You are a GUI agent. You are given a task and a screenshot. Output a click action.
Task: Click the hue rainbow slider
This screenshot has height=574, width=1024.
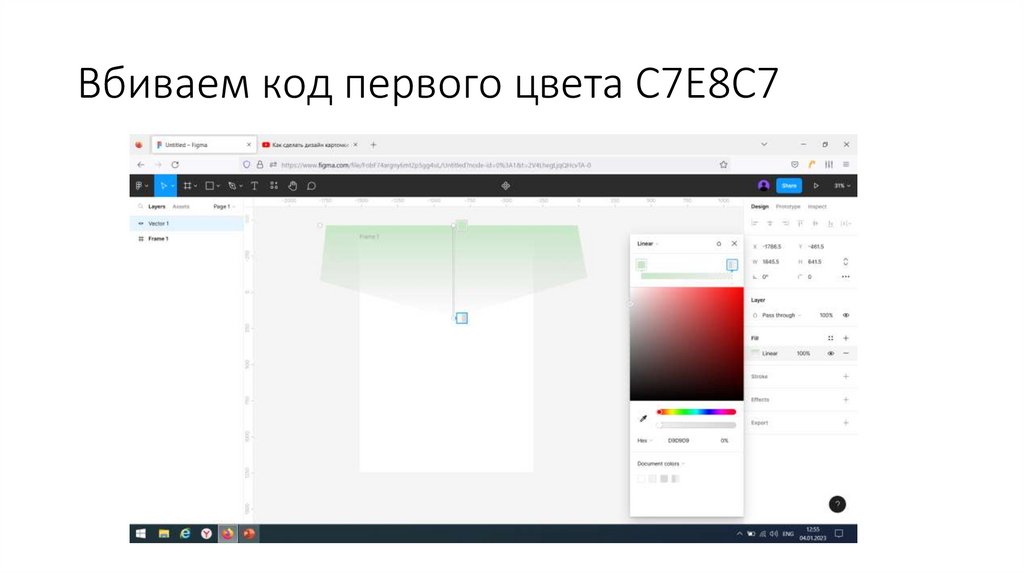point(696,412)
